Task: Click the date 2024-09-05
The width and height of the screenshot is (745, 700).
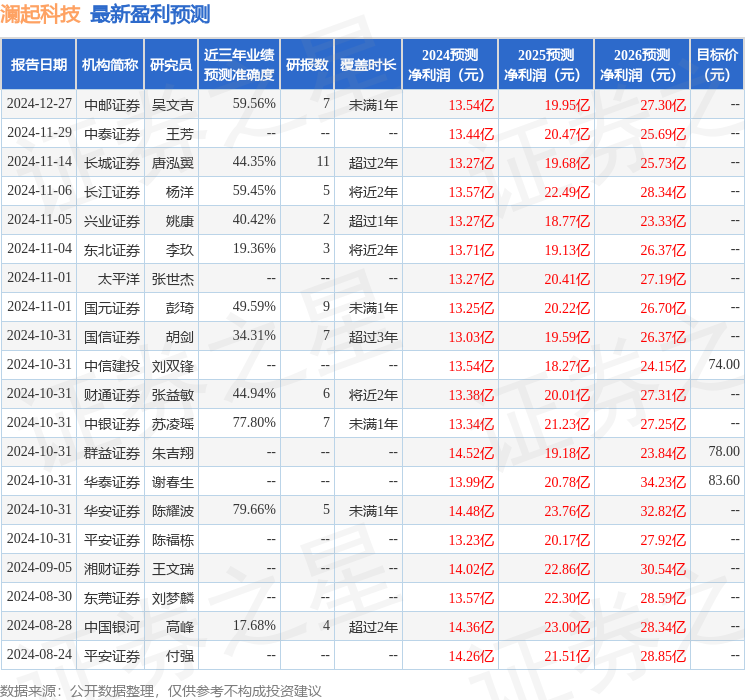Action: point(39,567)
